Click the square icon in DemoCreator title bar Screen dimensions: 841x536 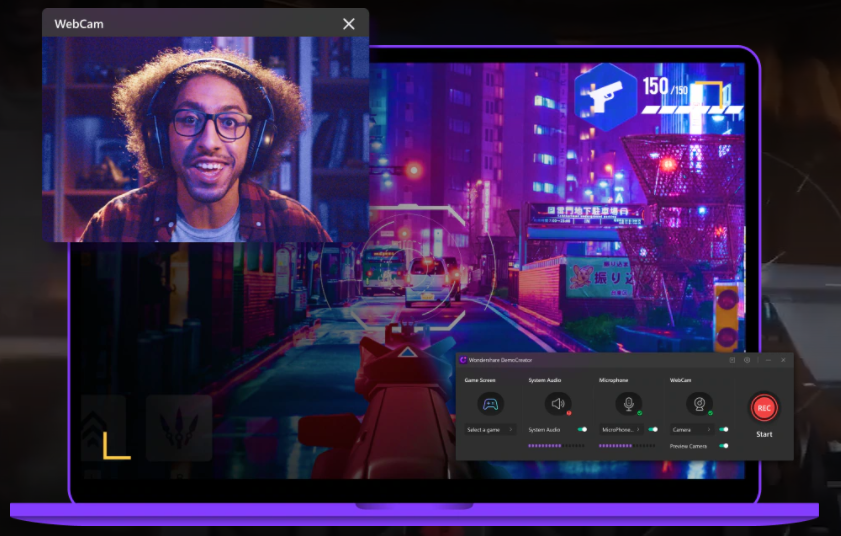point(732,360)
